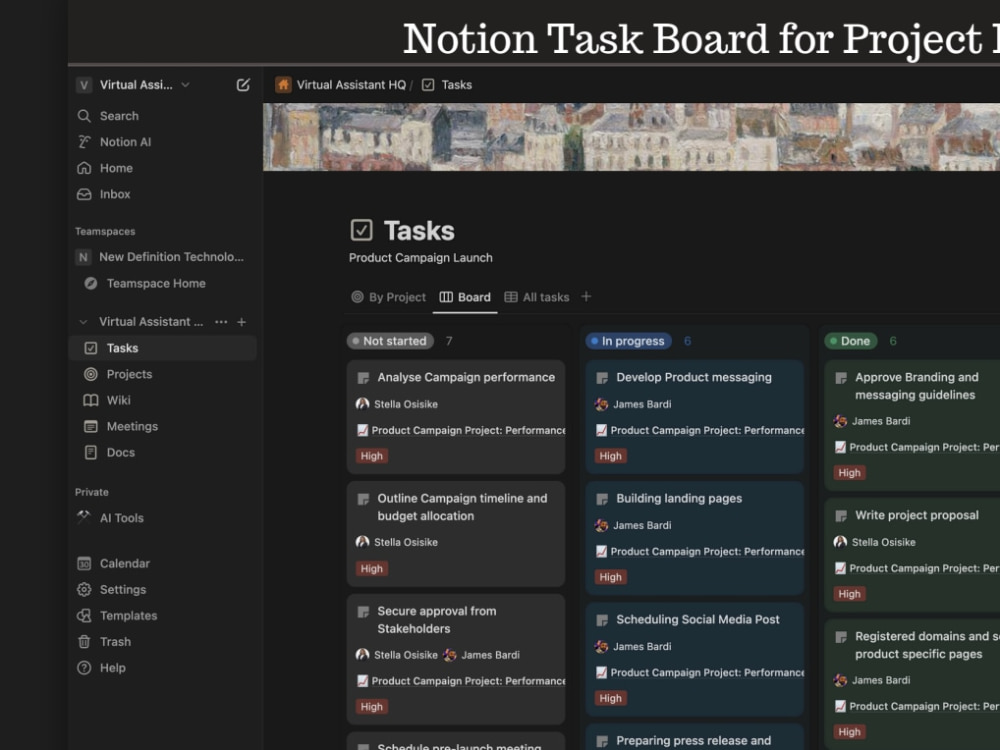This screenshot has height=750, width=1000.
Task: Click the Not started status group label
Action: tap(390, 341)
